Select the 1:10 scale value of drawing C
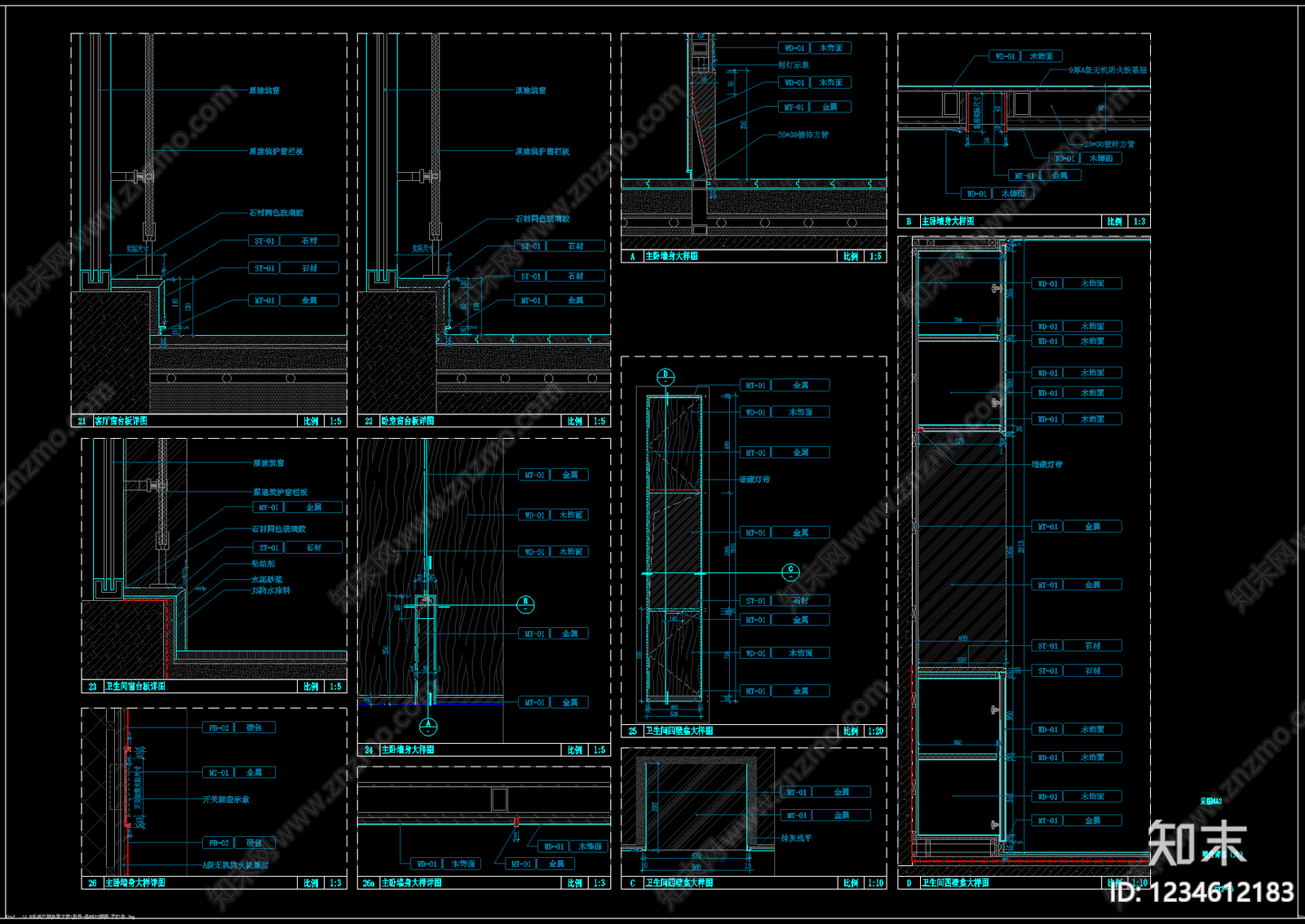Screen dimensions: 1305x924 (876, 882)
